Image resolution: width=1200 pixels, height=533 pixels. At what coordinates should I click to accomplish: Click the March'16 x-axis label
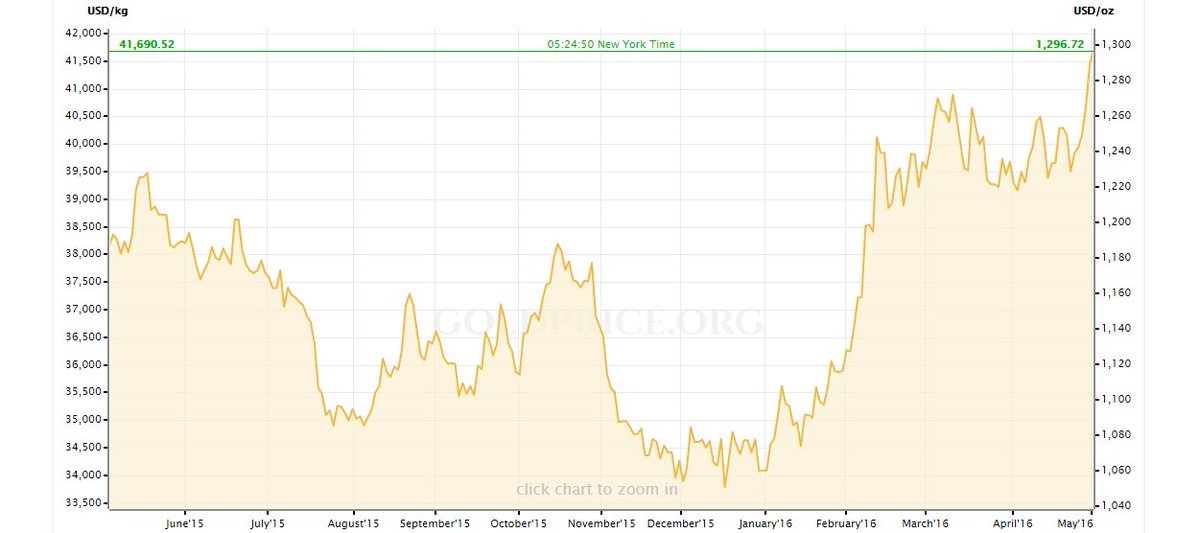pyautogui.click(x=925, y=522)
